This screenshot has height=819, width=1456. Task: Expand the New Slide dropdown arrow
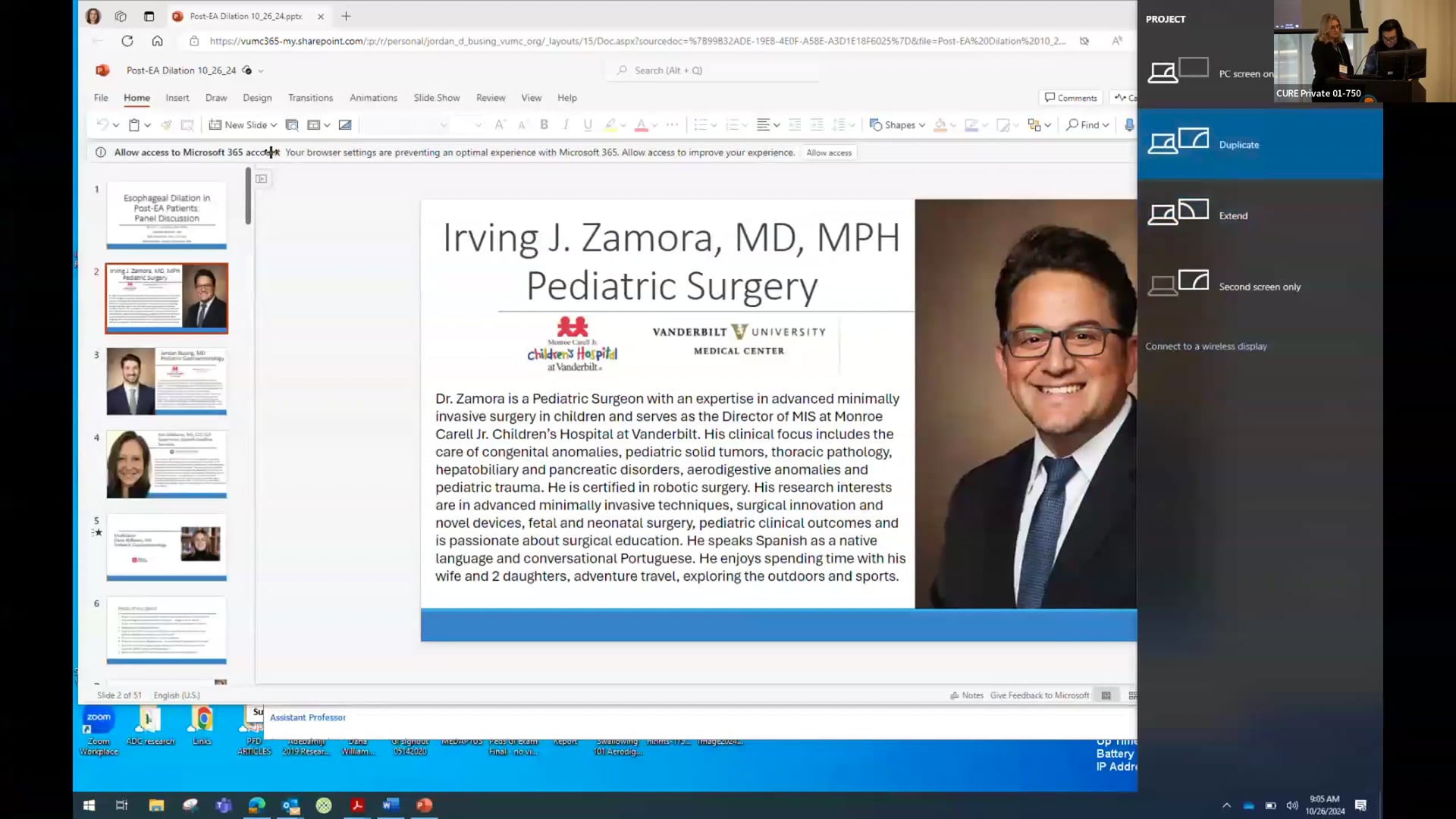(x=274, y=125)
